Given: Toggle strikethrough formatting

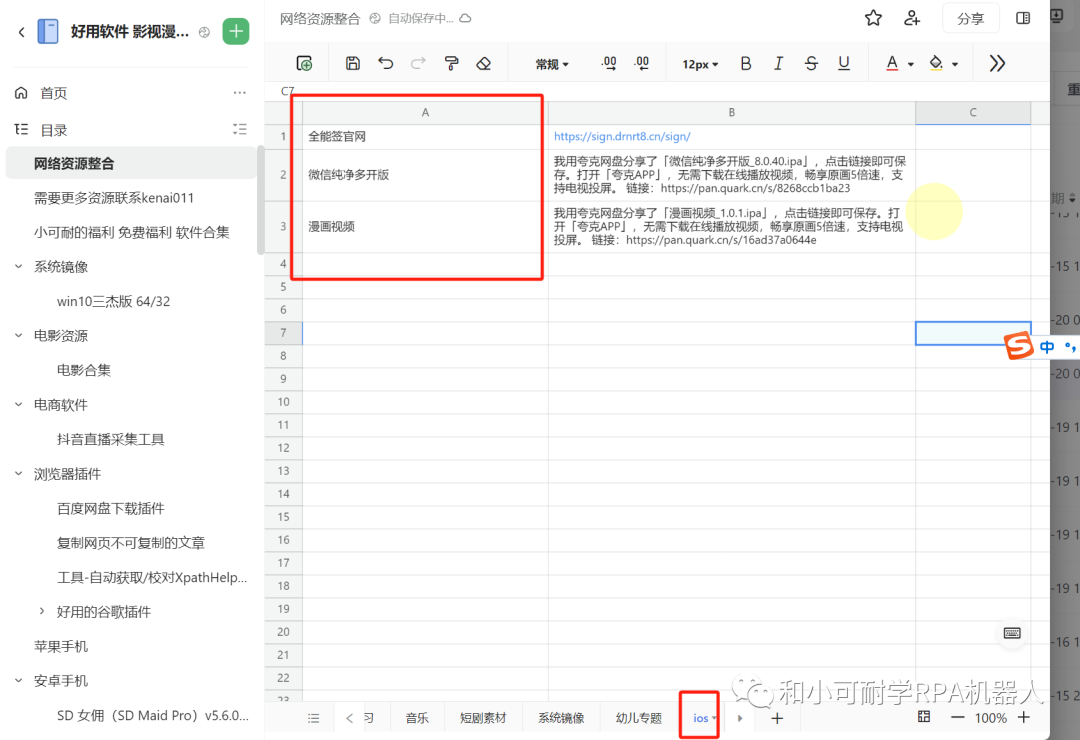Looking at the screenshot, I should click(811, 63).
